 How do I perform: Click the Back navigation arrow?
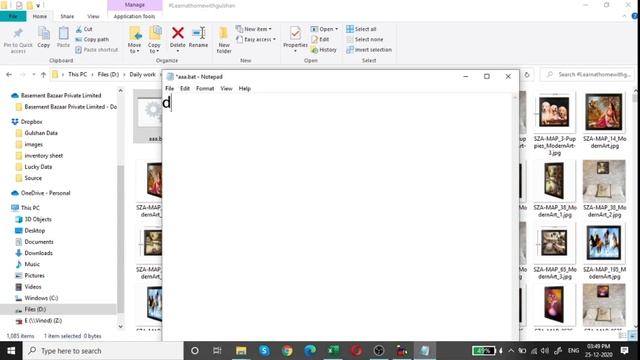pyautogui.click(x=9, y=74)
